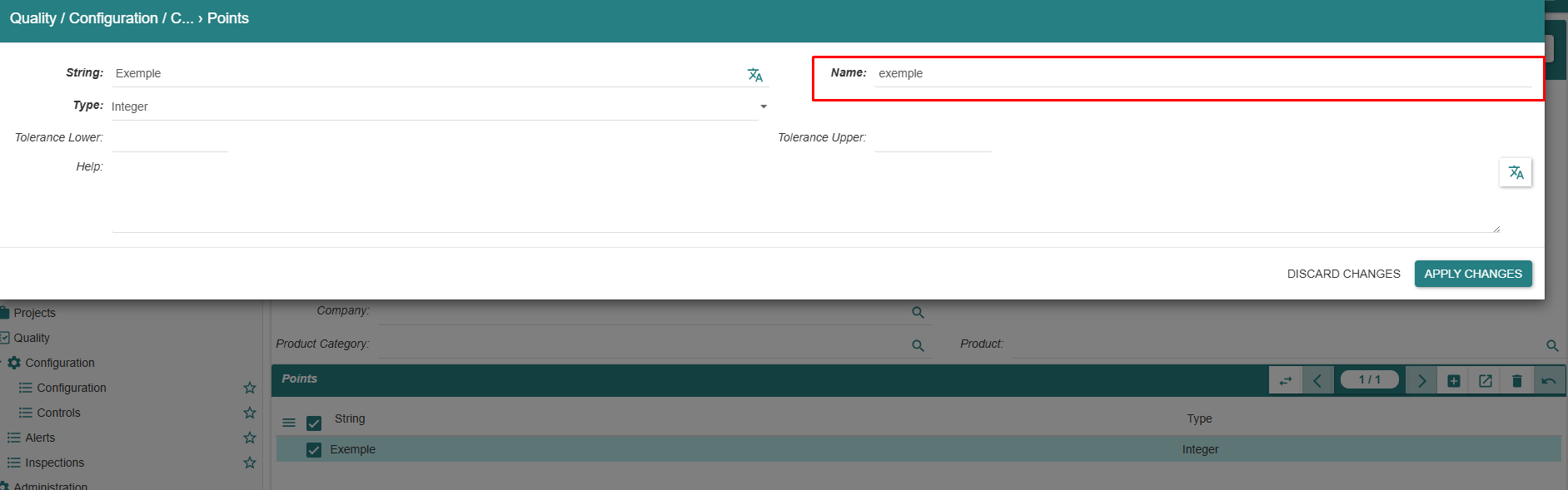This screenshot has height=490, width=1568.
Task: Click the Product Category search magnifier icon
Action: [x=918, y=346]
